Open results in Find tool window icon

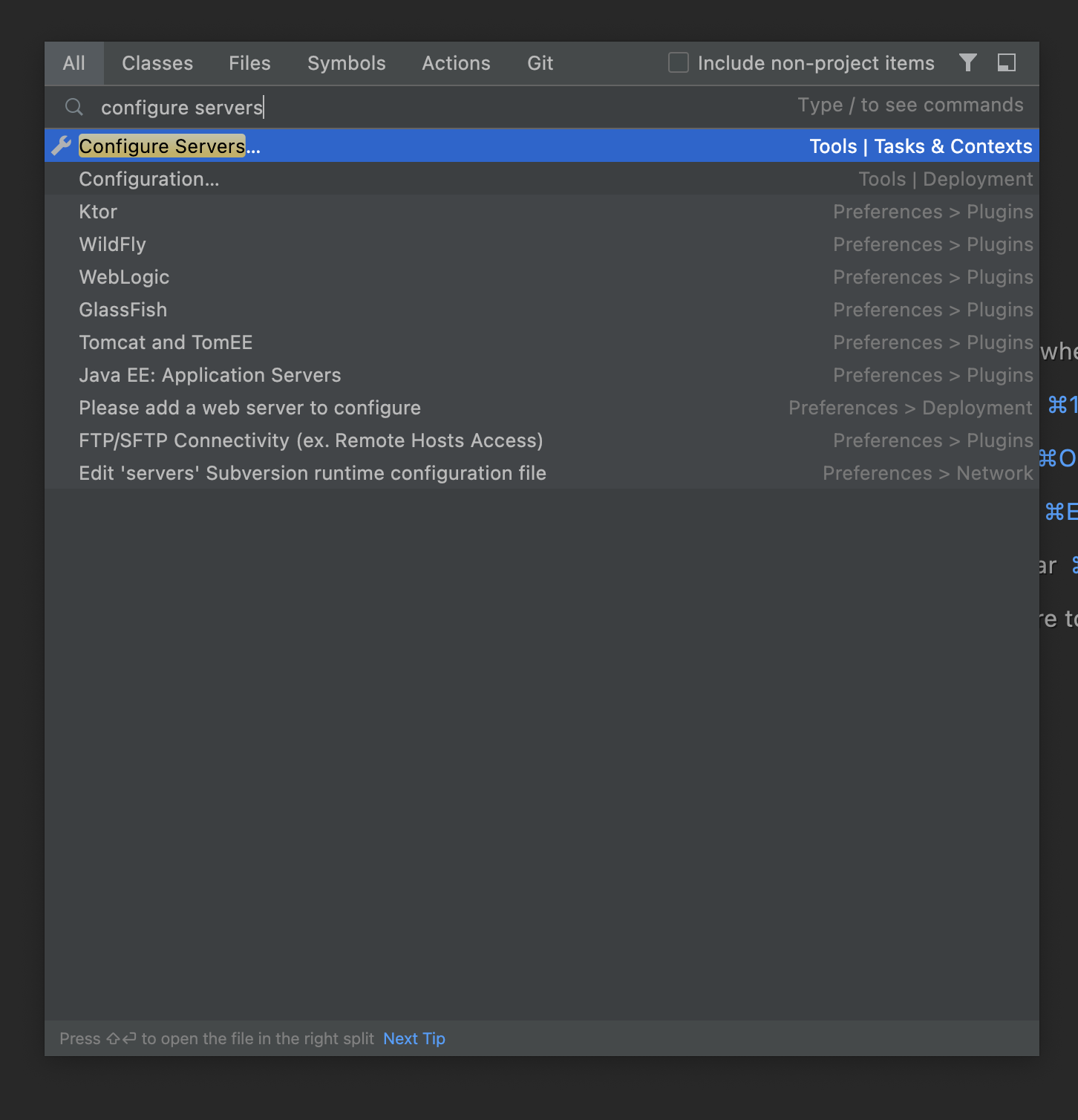click(x=1007, y=63)
